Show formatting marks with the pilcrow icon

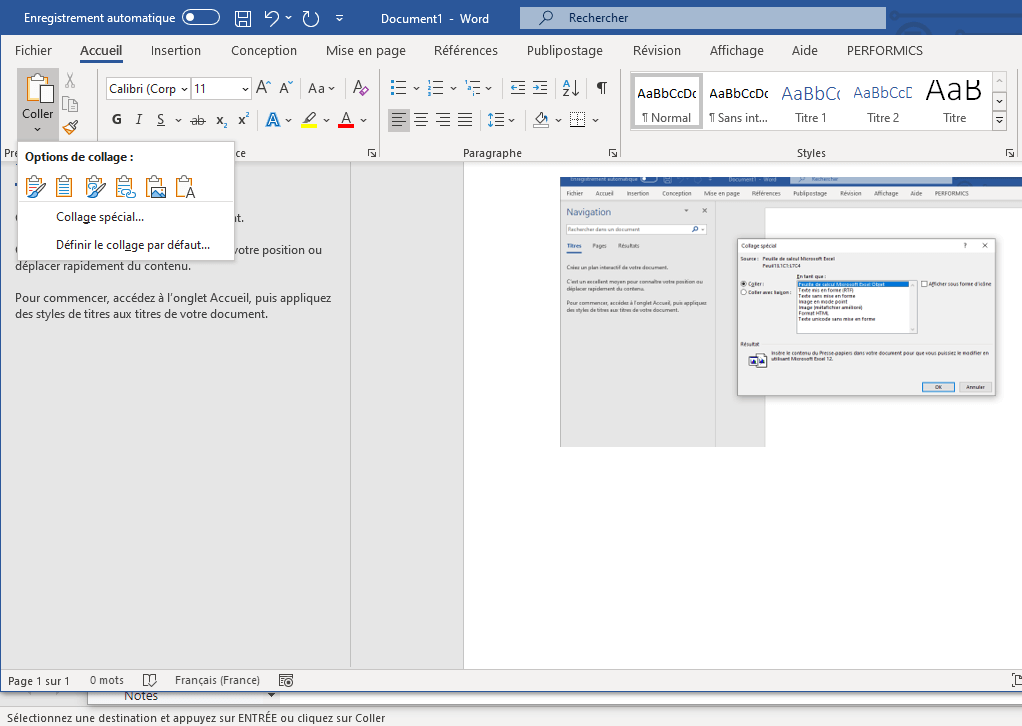[601, 88]
